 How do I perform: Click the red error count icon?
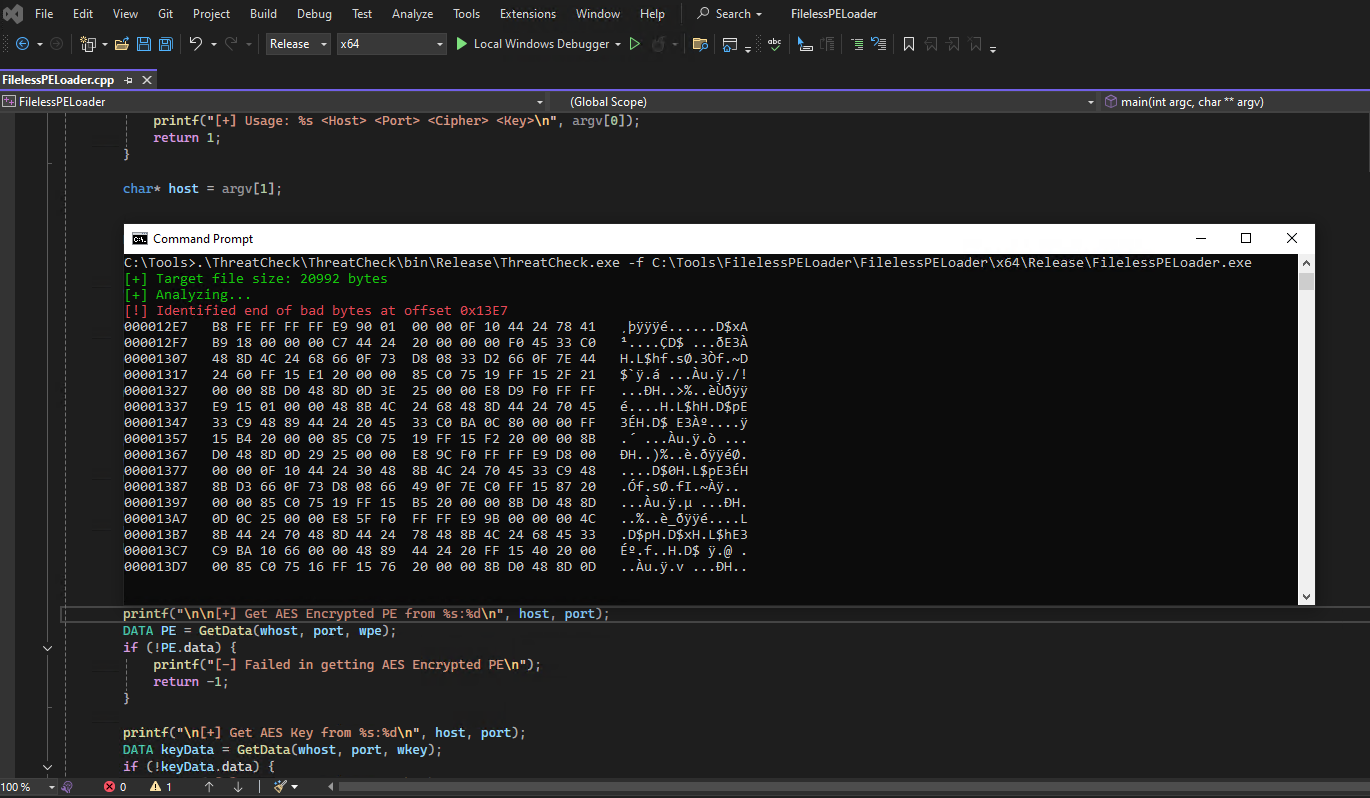click(109, 787)
